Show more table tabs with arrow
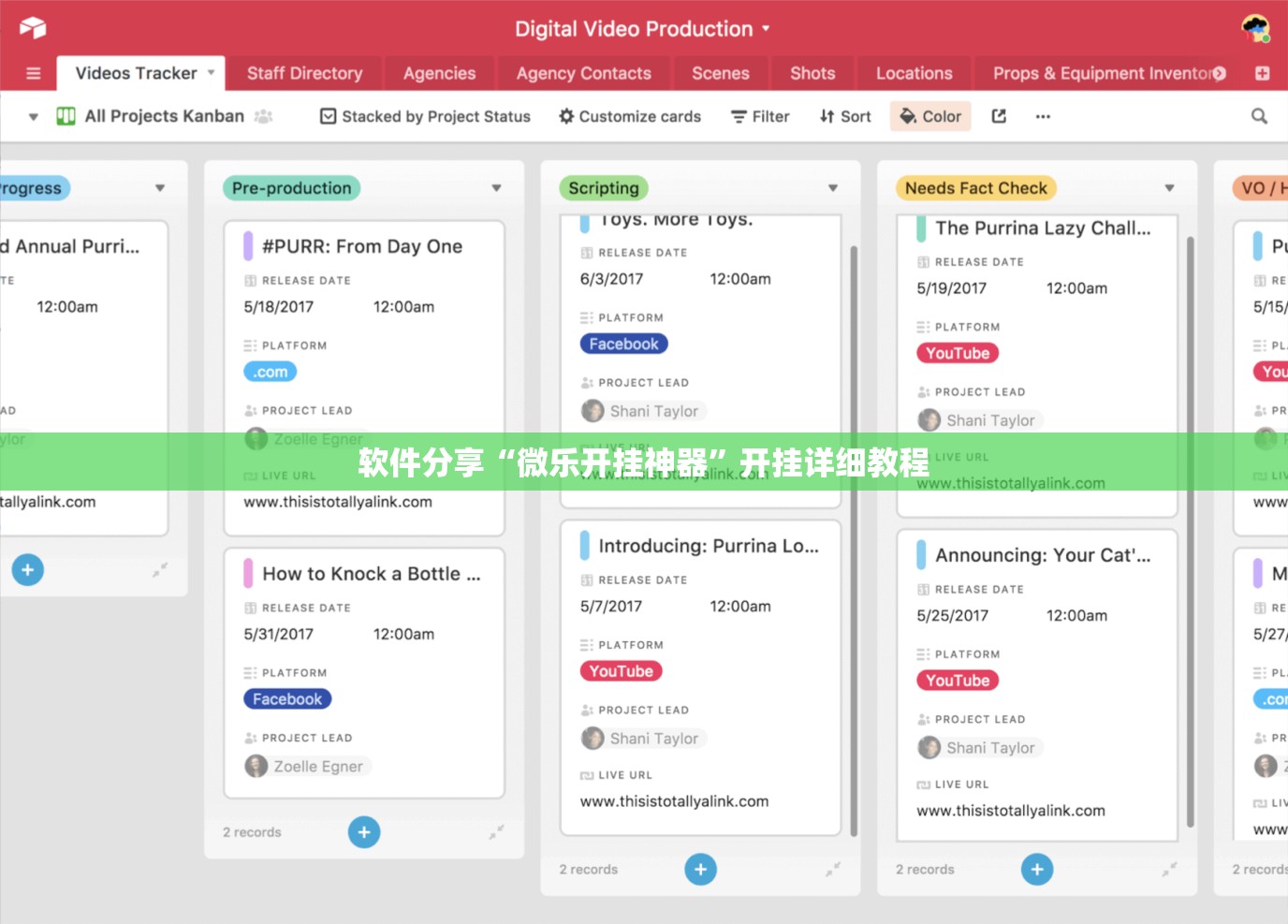 tap(1220, 73)
